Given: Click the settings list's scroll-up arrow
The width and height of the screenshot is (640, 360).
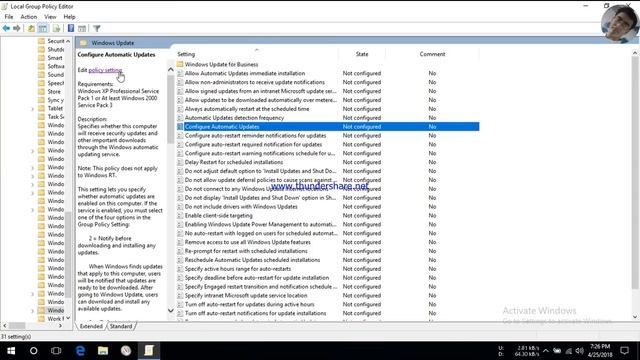Looking at the screenshot, I should 635,53.
